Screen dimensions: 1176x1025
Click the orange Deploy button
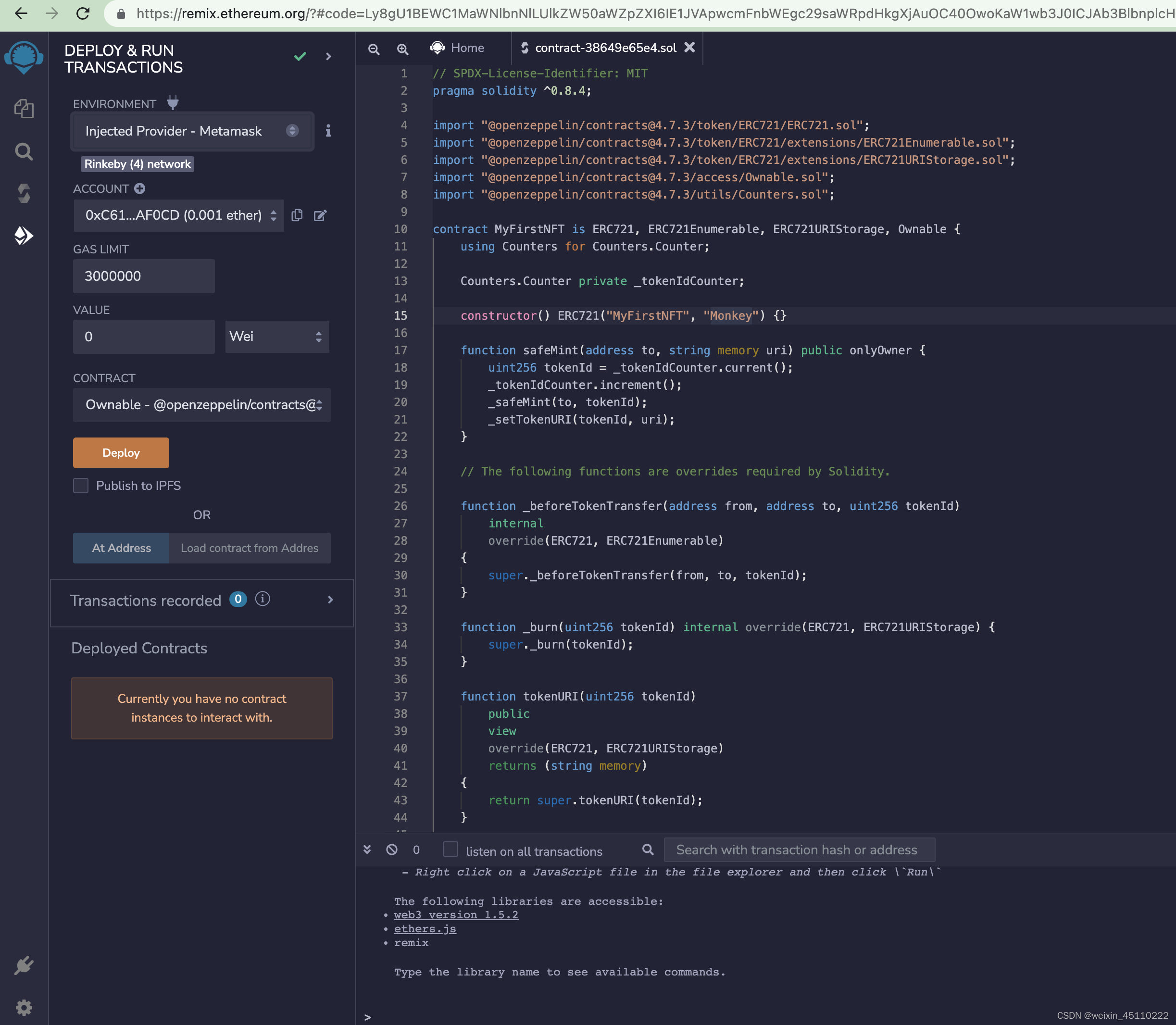(121, 452)
